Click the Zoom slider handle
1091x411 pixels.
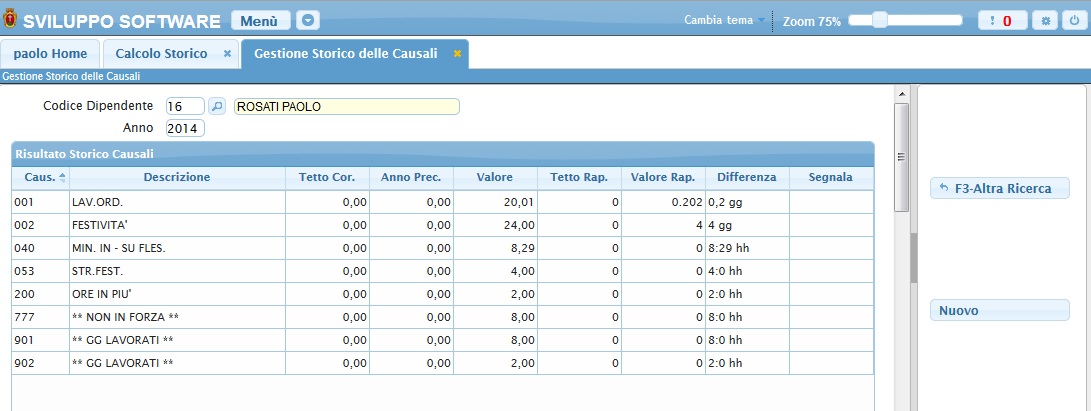(880, 19)
